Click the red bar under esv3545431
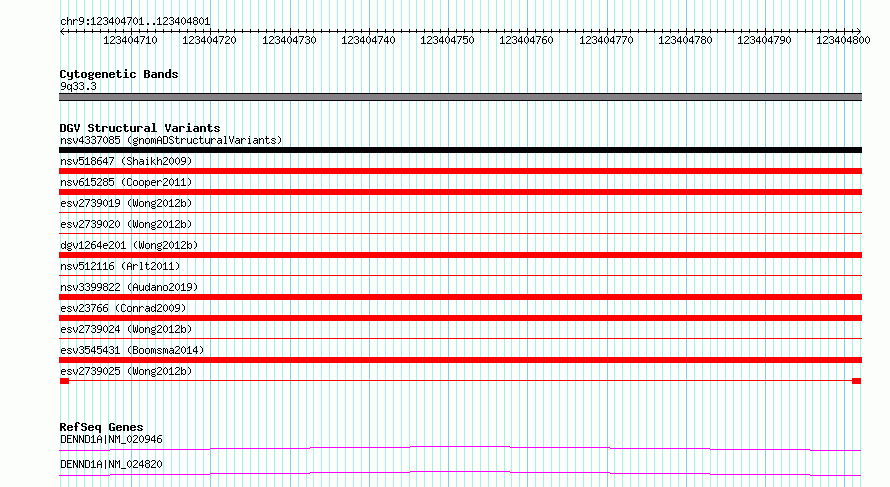Viewport: 890px width, 487px height. click(x=460, y=360)
